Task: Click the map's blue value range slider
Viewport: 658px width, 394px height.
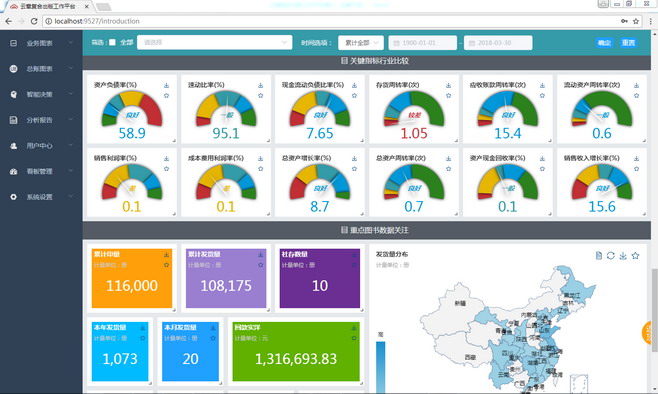Action: (380, 367)
